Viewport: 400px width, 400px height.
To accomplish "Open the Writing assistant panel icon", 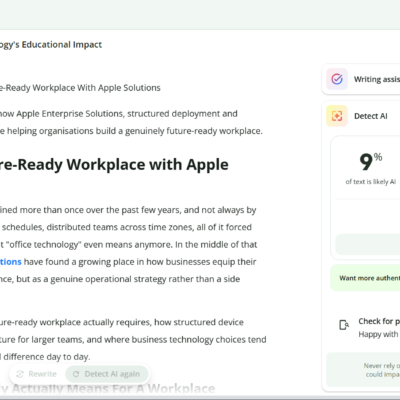I will [337, 79].
